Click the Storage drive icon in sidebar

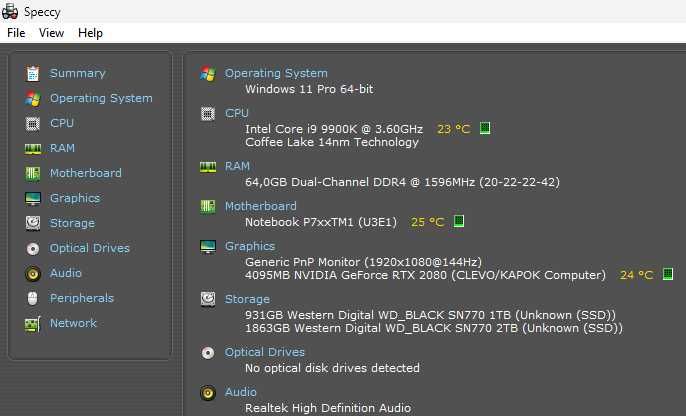click(x=33, y=223)
